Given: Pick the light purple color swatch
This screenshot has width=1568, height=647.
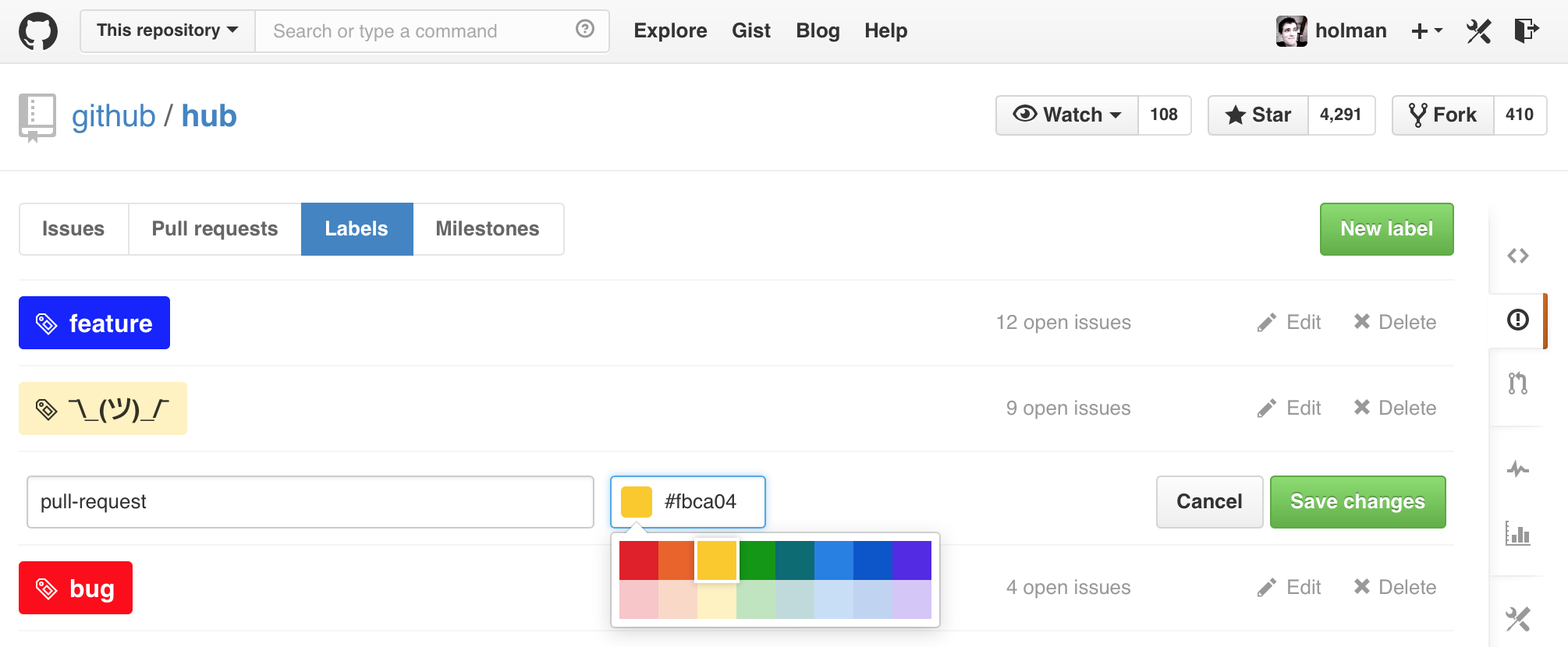Looking at the screenshot, I should [x=912, y=599].
